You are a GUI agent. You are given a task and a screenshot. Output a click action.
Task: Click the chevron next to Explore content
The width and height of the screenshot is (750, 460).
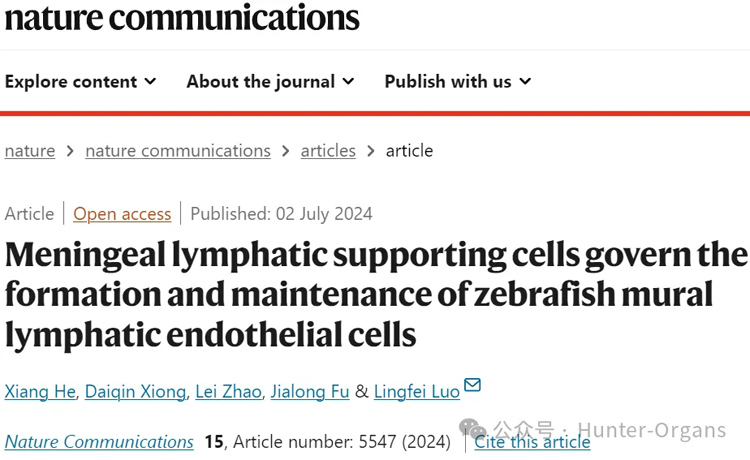[x=150, y=82]
